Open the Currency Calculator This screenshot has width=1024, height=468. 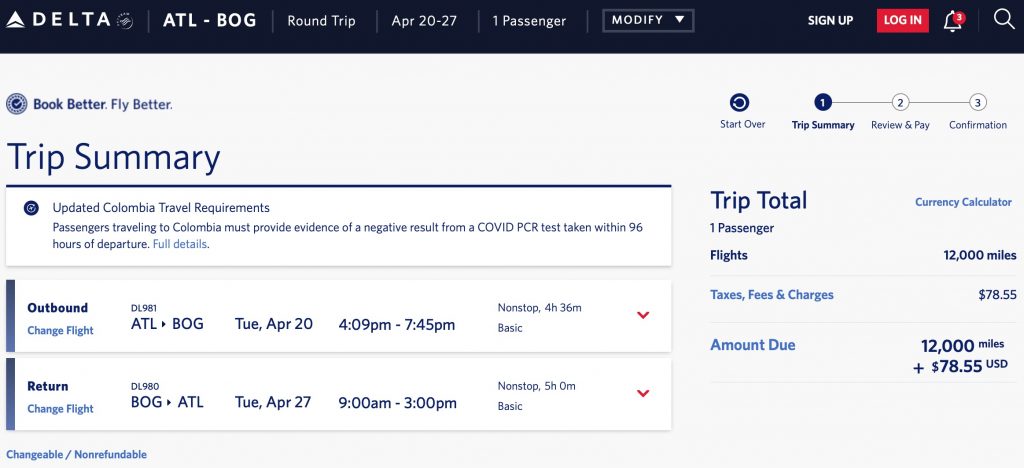[963, 202]
